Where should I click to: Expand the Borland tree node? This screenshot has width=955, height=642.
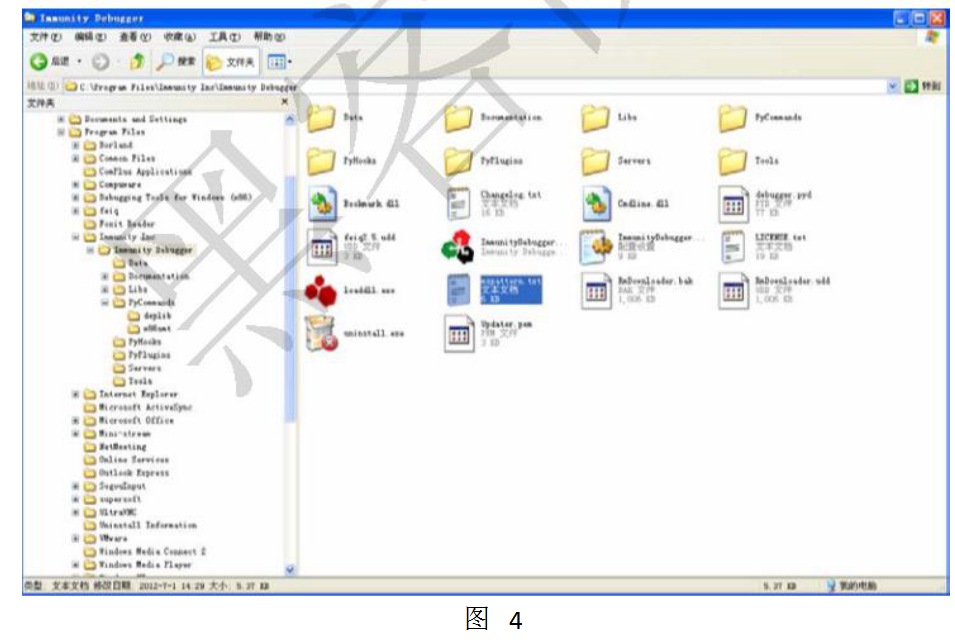[76, 146]
